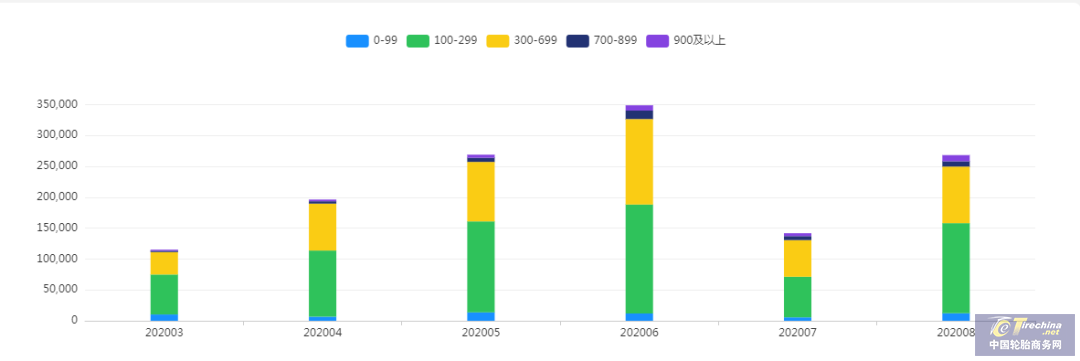Select the green segment of the 202007 bar

[798, 297]
